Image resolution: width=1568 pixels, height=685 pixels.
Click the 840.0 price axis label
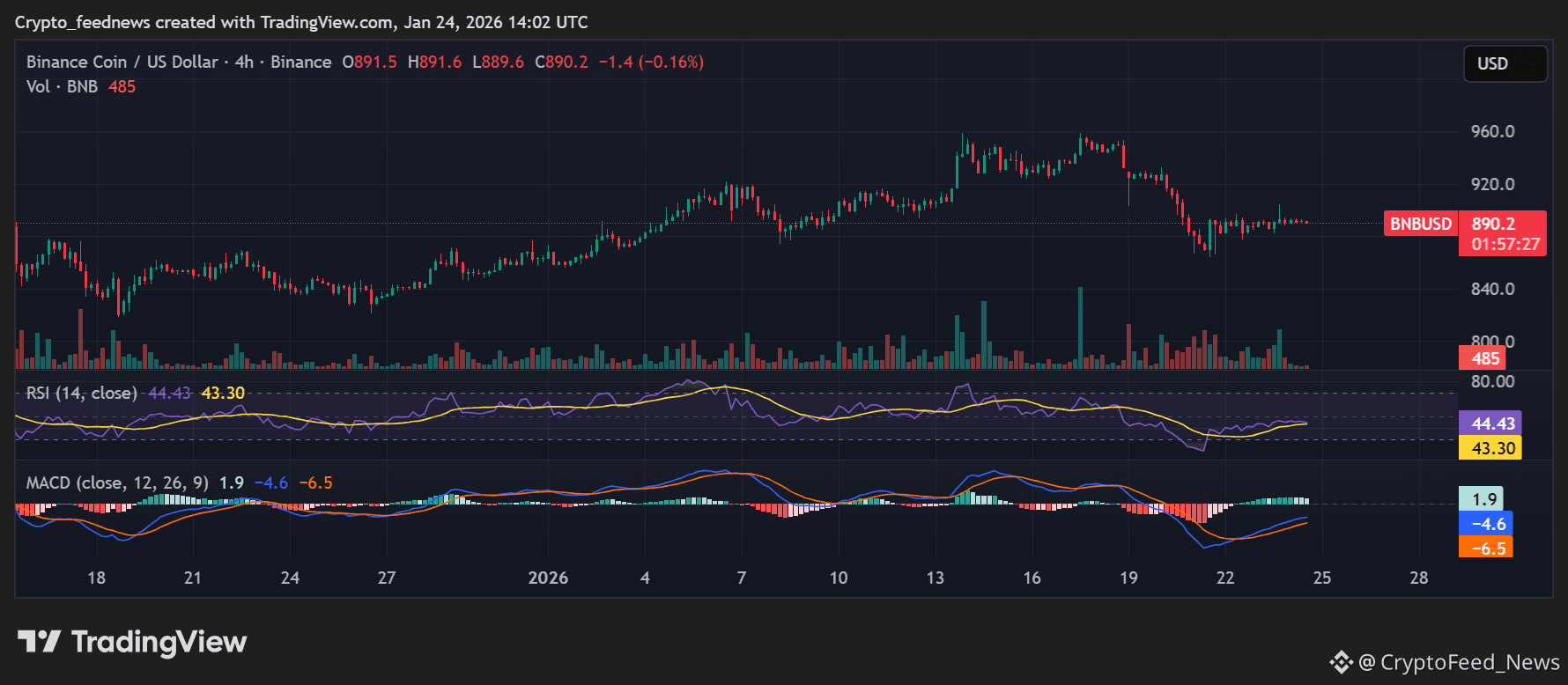point(1493,289)
